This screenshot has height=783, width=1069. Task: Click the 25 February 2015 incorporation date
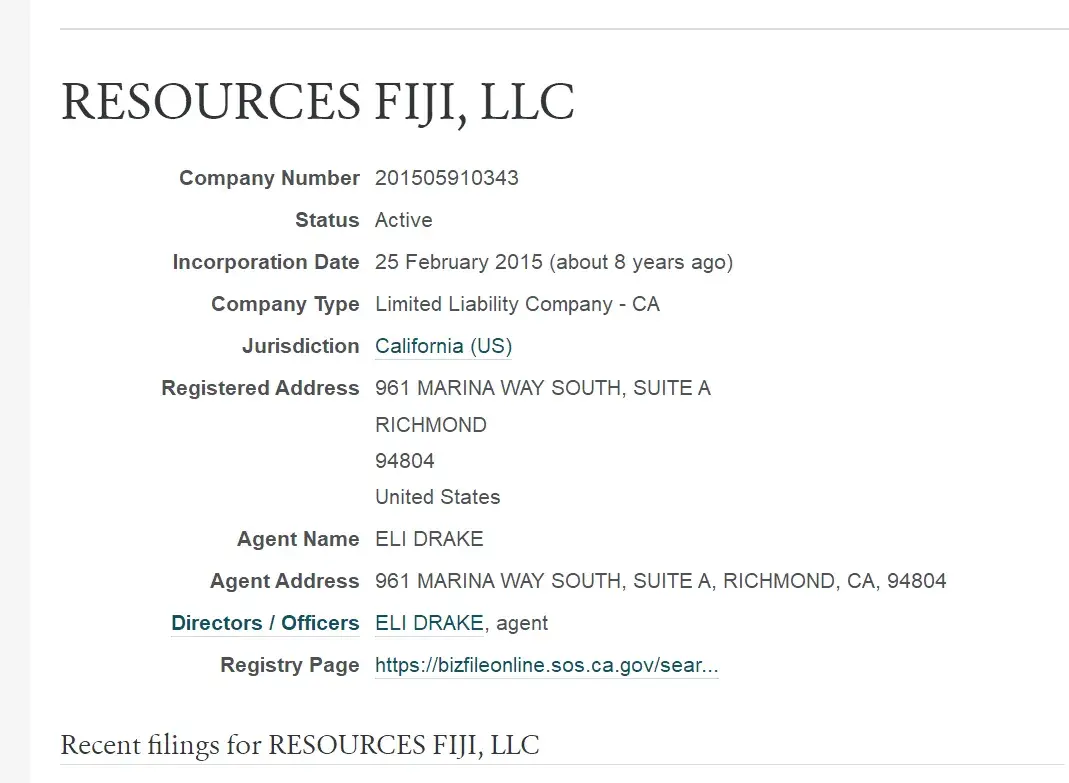coord(458,262)
